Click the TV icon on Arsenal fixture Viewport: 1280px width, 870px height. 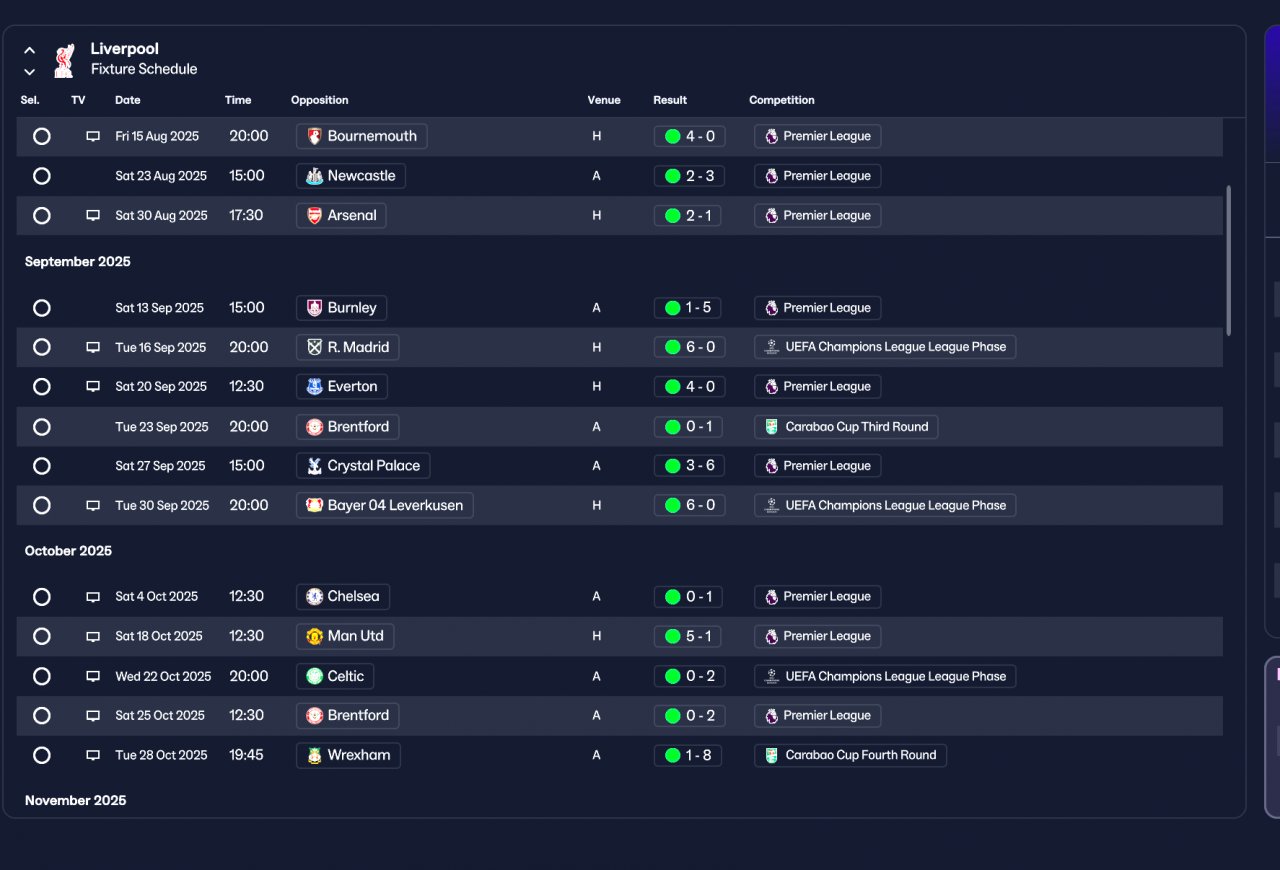93,215
